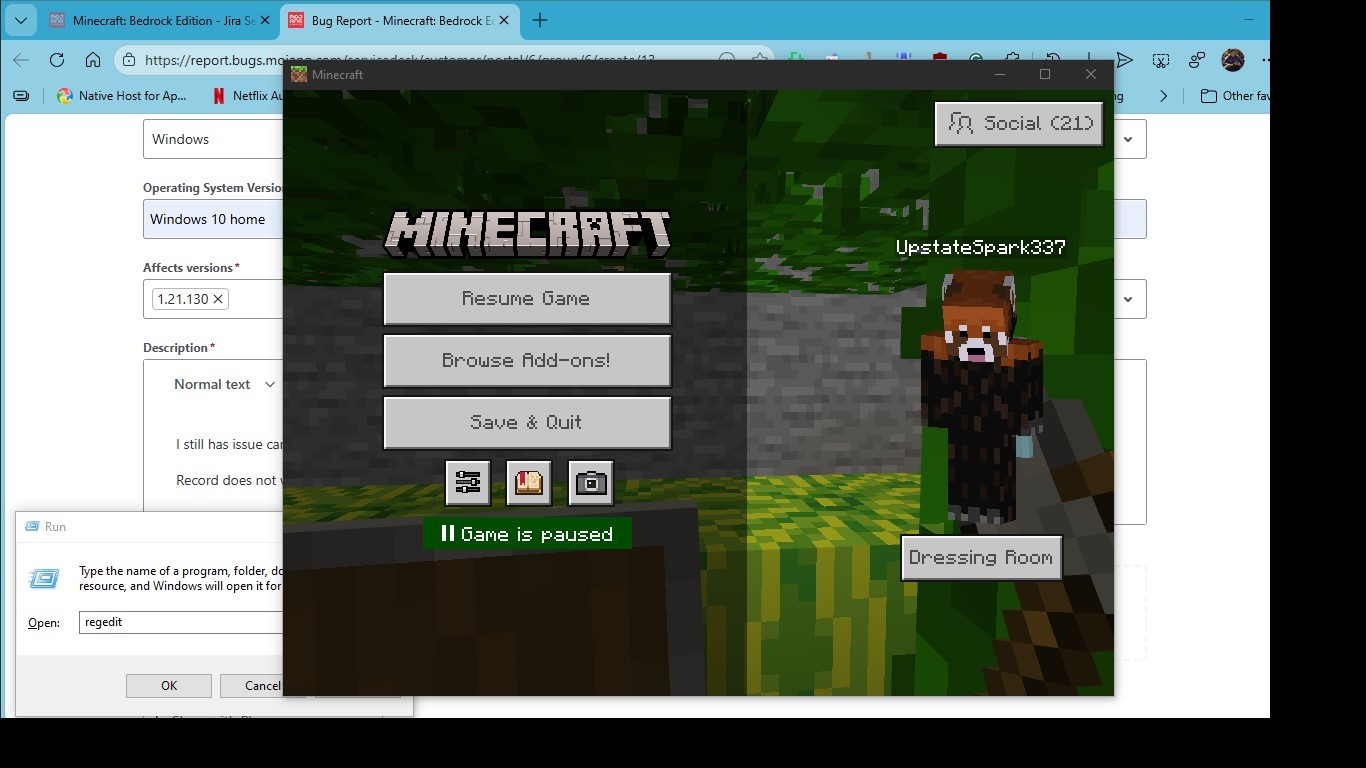
Task: Open the Minecraft window icon in its title bar
Action: point(299,74)
